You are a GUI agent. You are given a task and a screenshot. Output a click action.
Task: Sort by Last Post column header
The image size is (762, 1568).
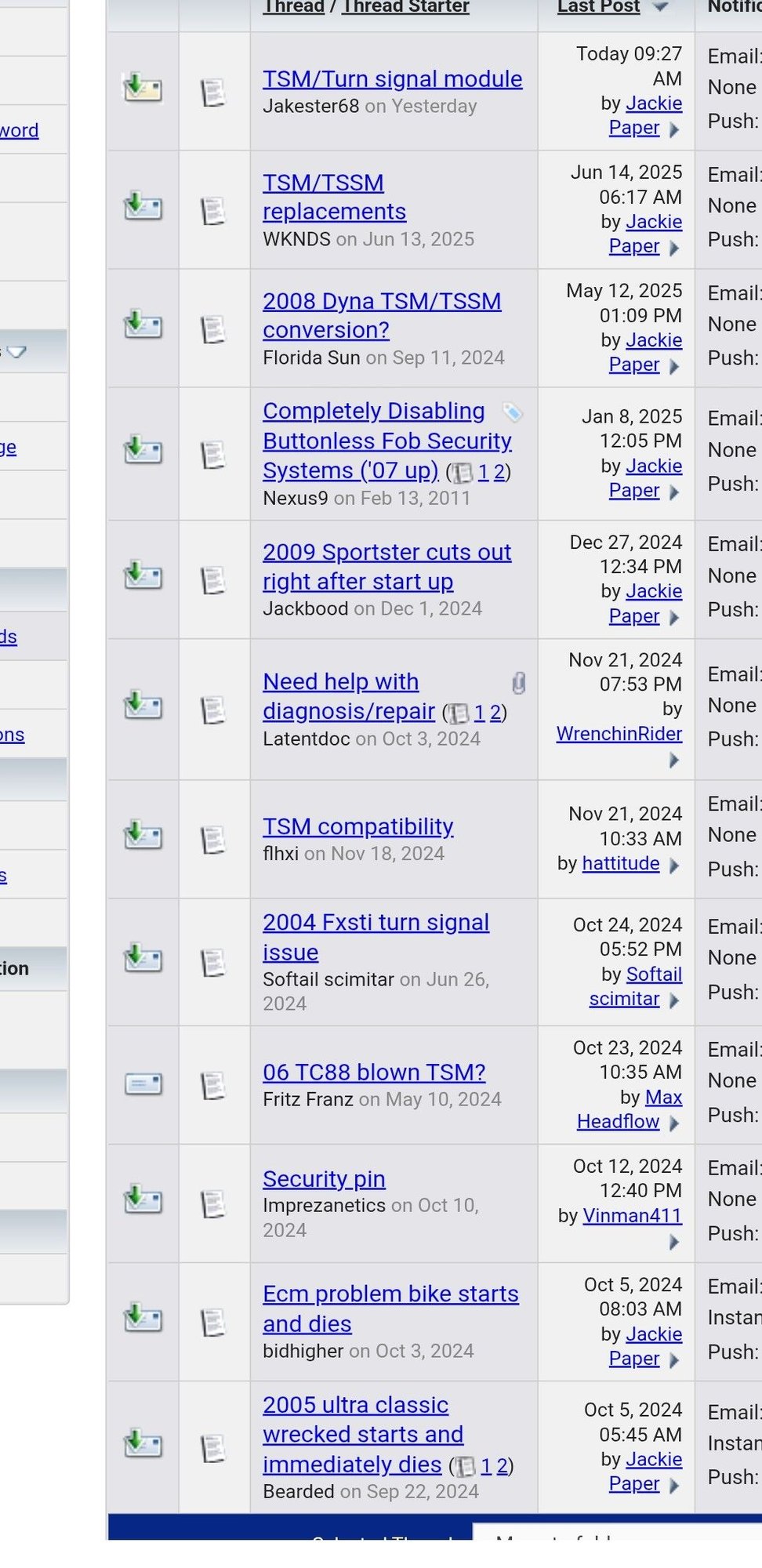click(598, 7)
